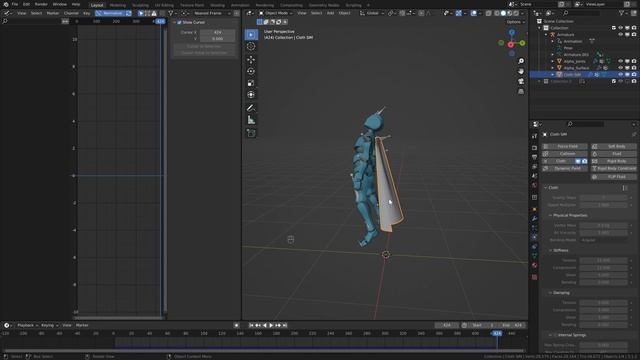
Task: Click the Dynamic Paint physics button
Action: pyautogui.click(x=565, y=169)
